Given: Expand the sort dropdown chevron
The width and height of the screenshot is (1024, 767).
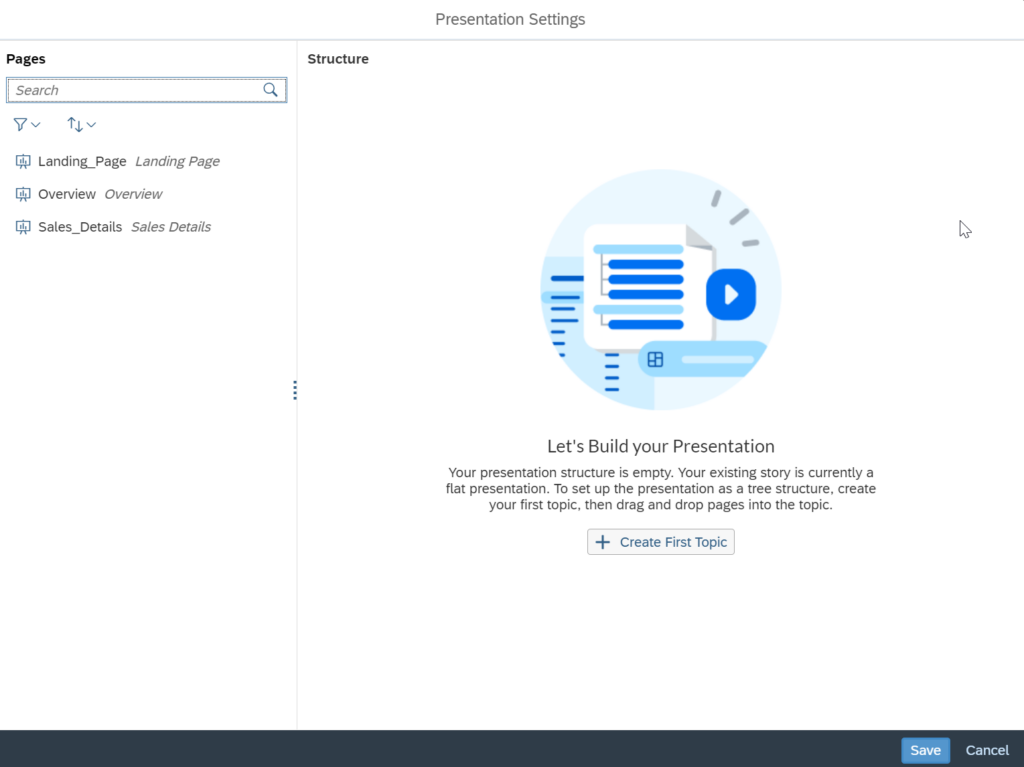Looking at the screenshot, I should tap(91, 125).
